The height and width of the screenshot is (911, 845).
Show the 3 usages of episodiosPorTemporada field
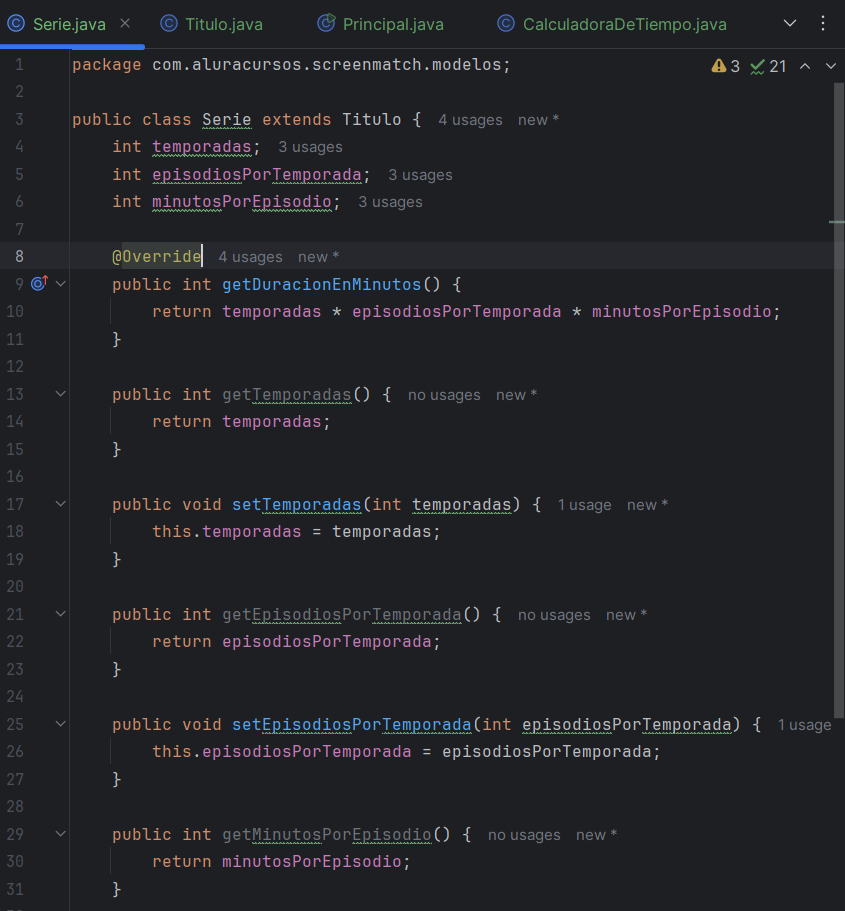pyautogui.click(x=420, y=175)
